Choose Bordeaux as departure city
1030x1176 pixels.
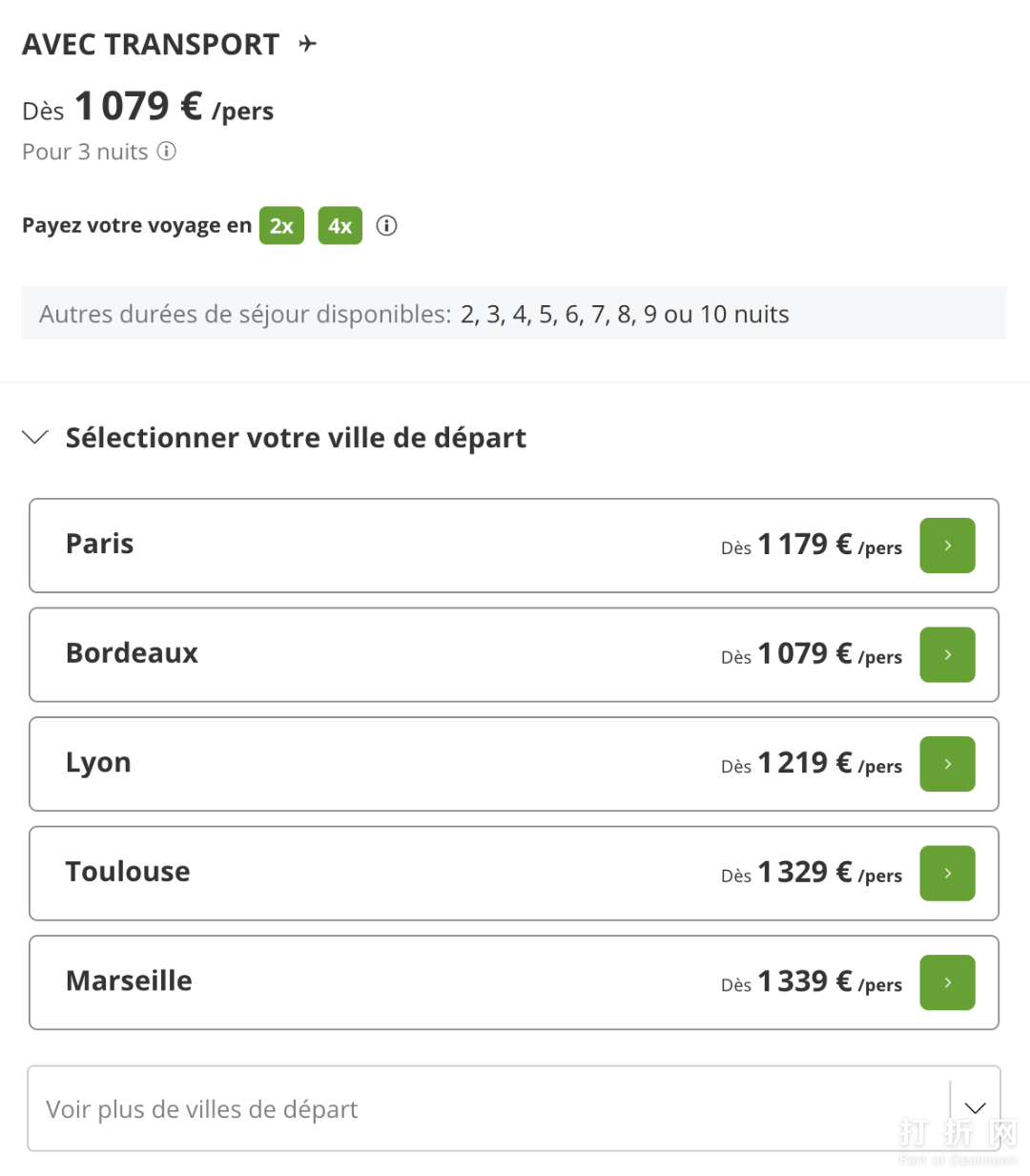tap(381, 654)
